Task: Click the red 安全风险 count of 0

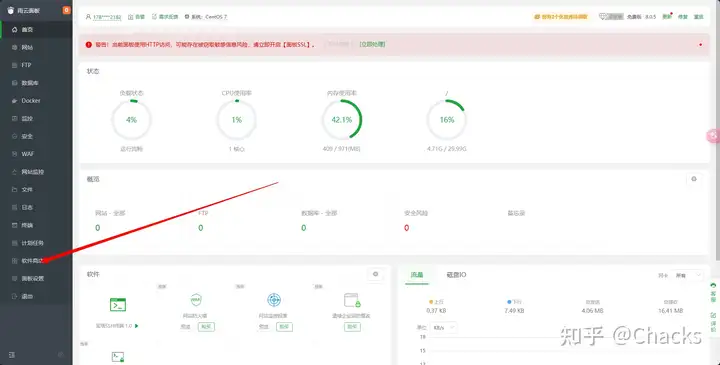Action: [x=406, y=228]
